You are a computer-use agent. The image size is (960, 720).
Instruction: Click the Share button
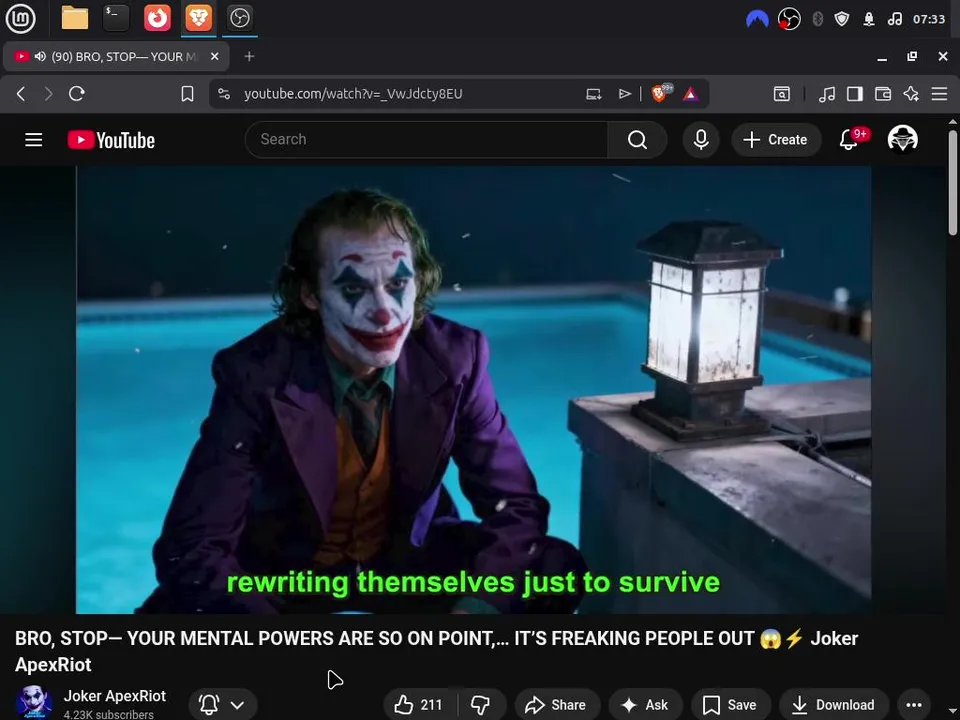coord(557,705)
